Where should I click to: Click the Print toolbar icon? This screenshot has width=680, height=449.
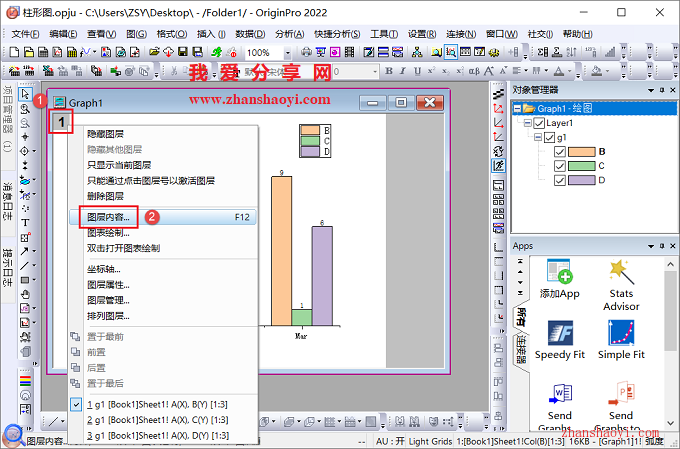(306, 52)
